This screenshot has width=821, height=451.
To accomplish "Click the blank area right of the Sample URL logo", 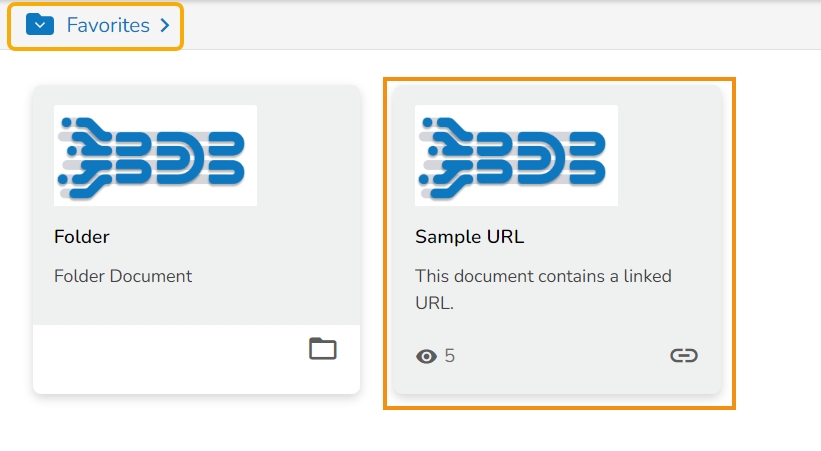I will [667, 155].
